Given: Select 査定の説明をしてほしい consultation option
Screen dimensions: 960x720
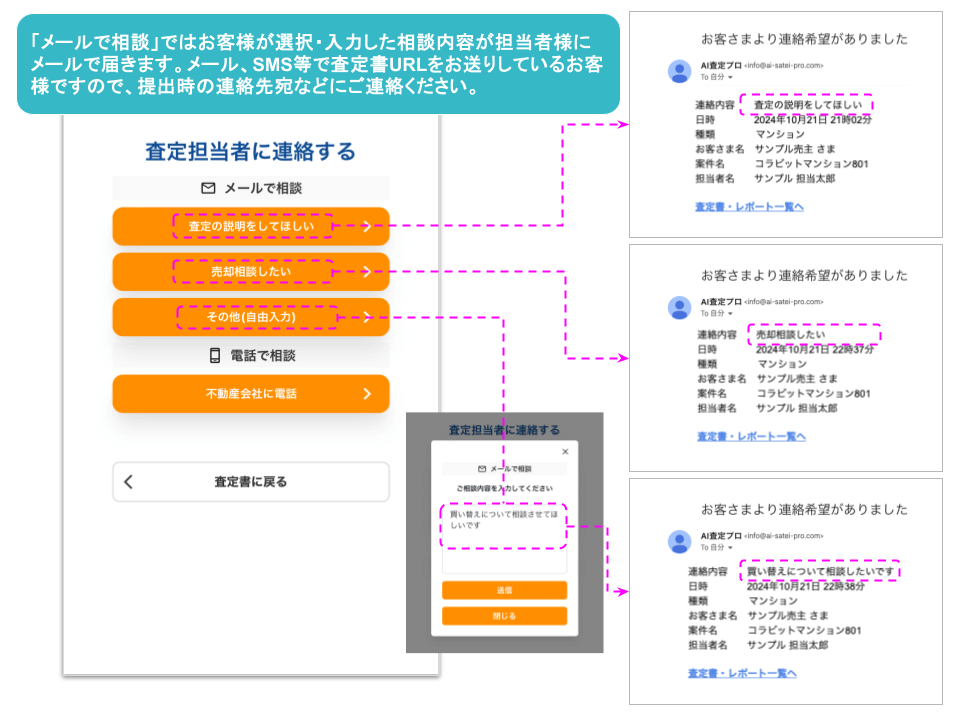Looking at the screenshot, I should click(x=250, y=227).
